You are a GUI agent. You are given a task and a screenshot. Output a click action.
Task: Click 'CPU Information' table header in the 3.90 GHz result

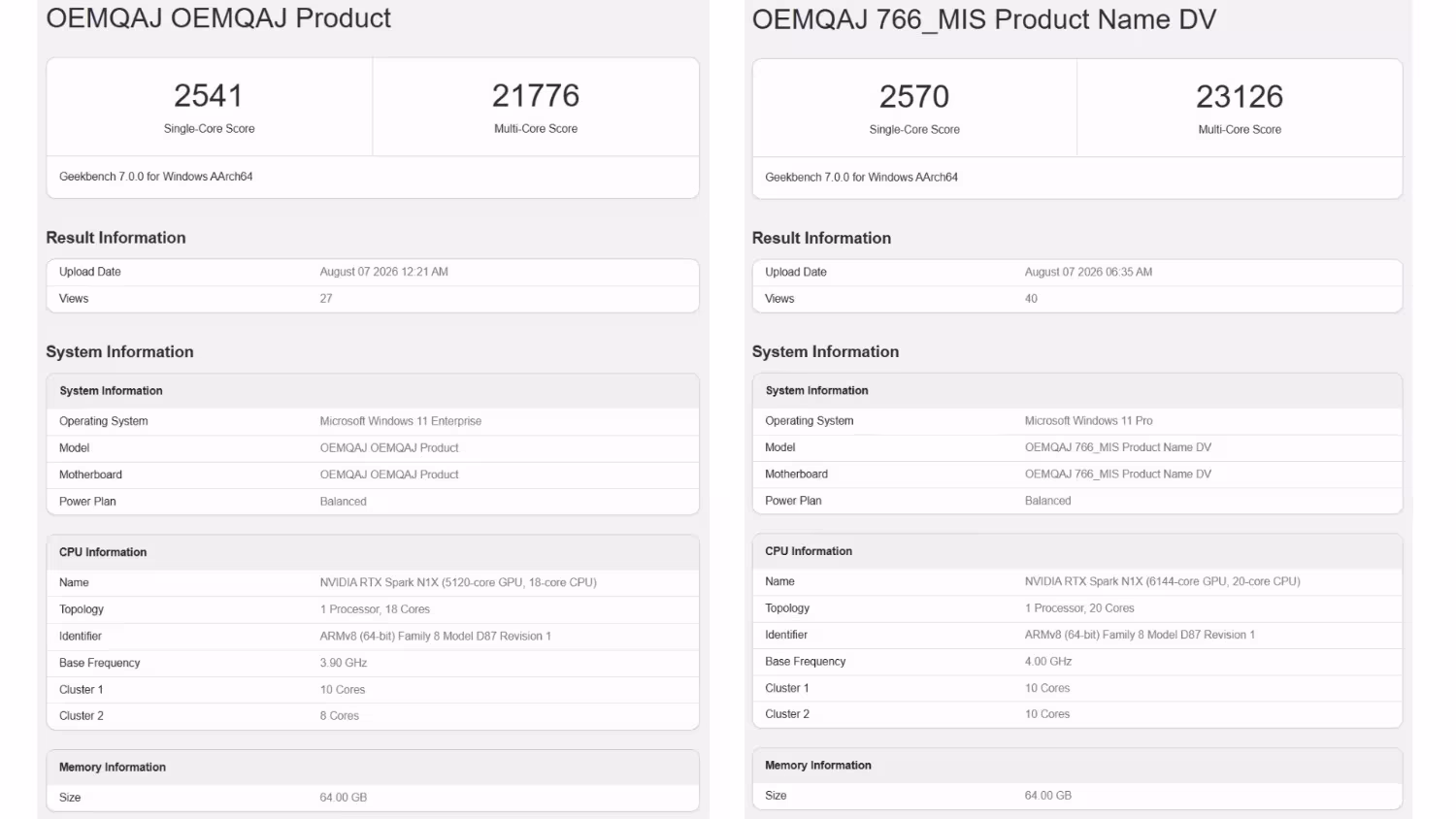coord(103,552)
